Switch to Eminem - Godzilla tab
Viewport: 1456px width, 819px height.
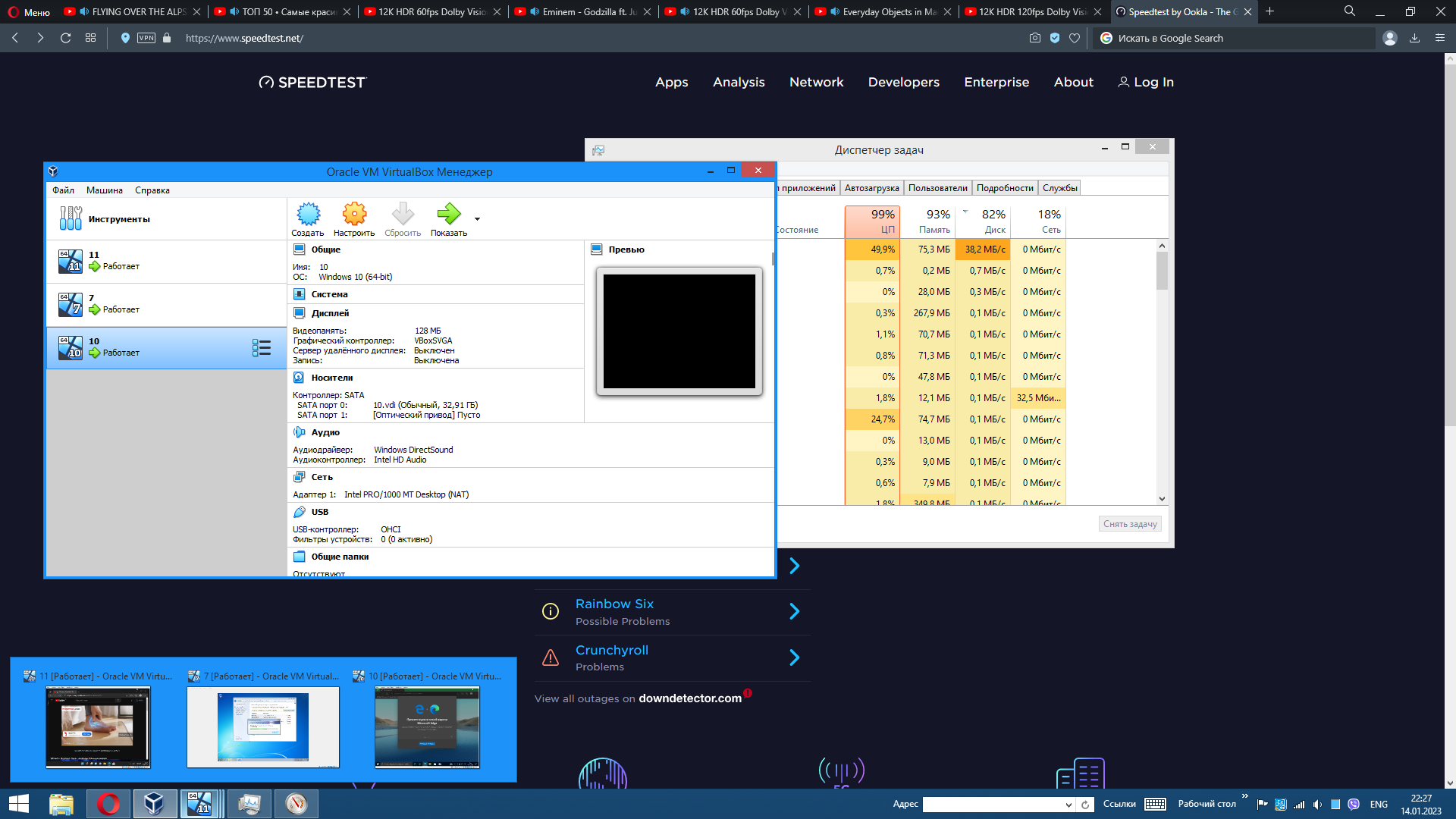pyautogui.click(x=581, y=11)
